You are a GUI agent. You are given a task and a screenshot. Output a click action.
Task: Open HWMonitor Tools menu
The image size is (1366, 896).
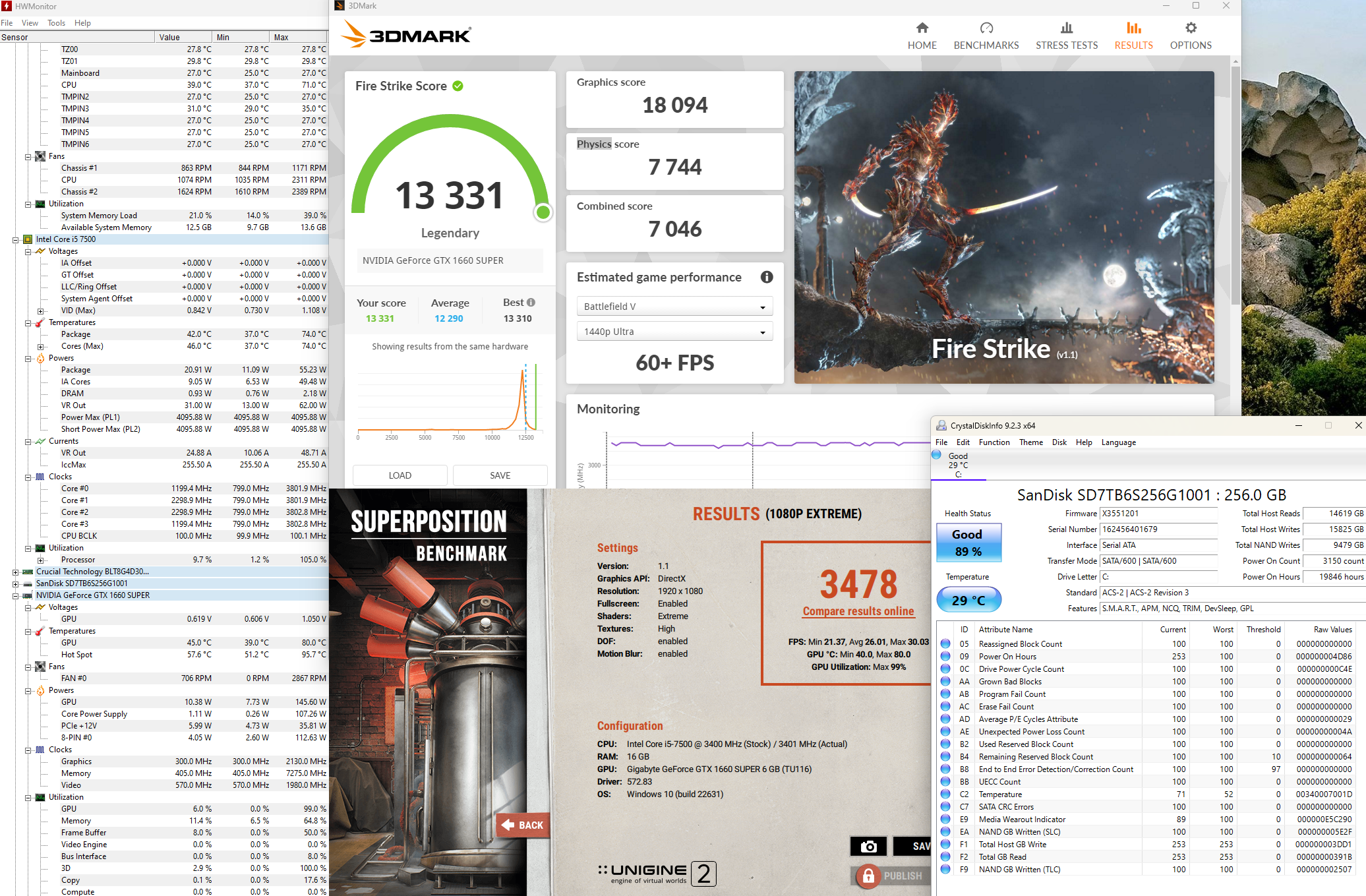tap(56, 23)
